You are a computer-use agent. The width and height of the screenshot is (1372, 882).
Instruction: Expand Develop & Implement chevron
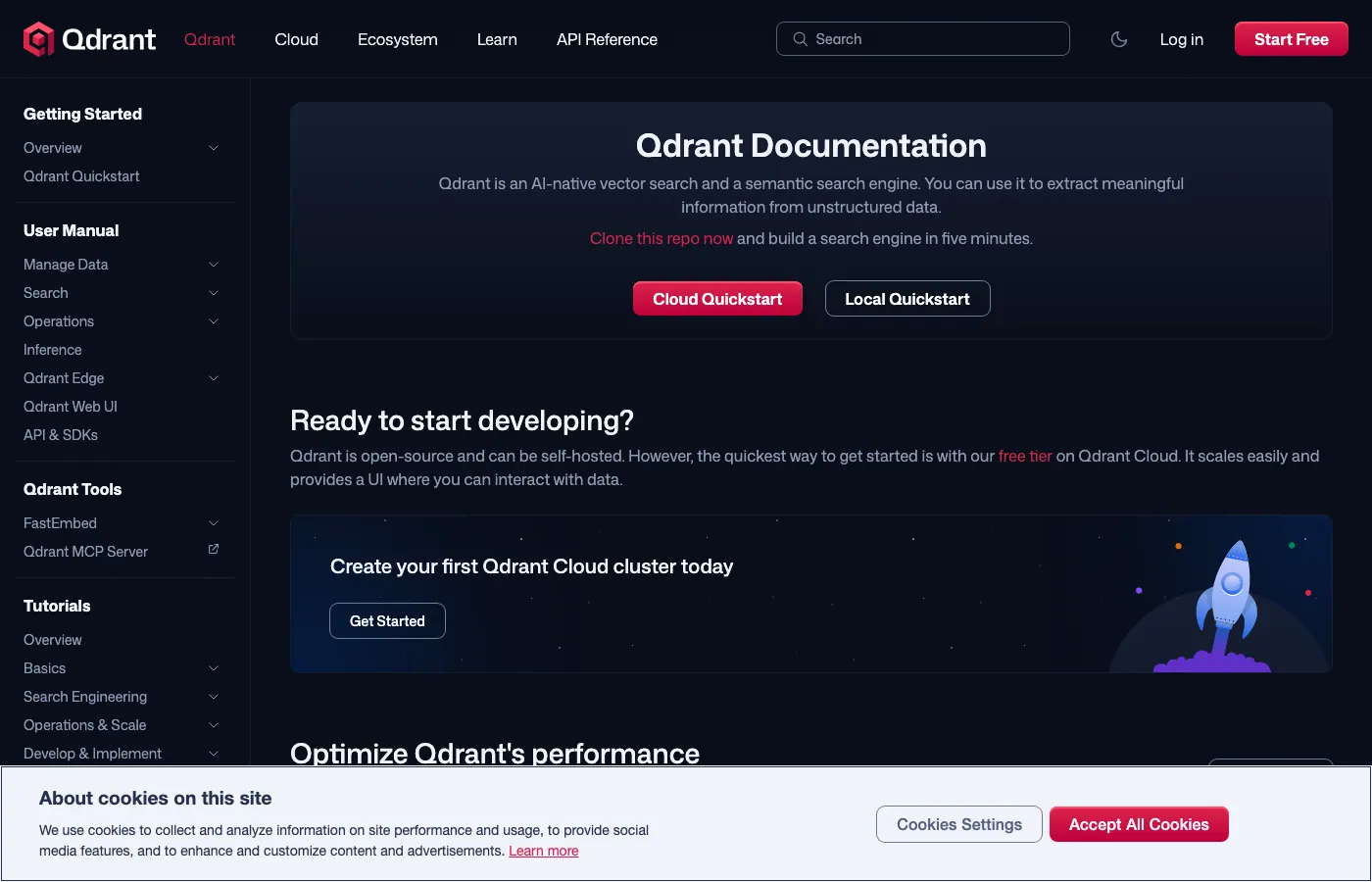point(214,754)
